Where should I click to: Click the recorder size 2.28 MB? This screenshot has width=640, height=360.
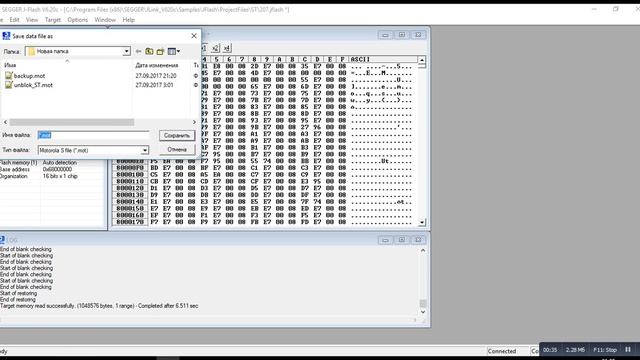[575, 350]
